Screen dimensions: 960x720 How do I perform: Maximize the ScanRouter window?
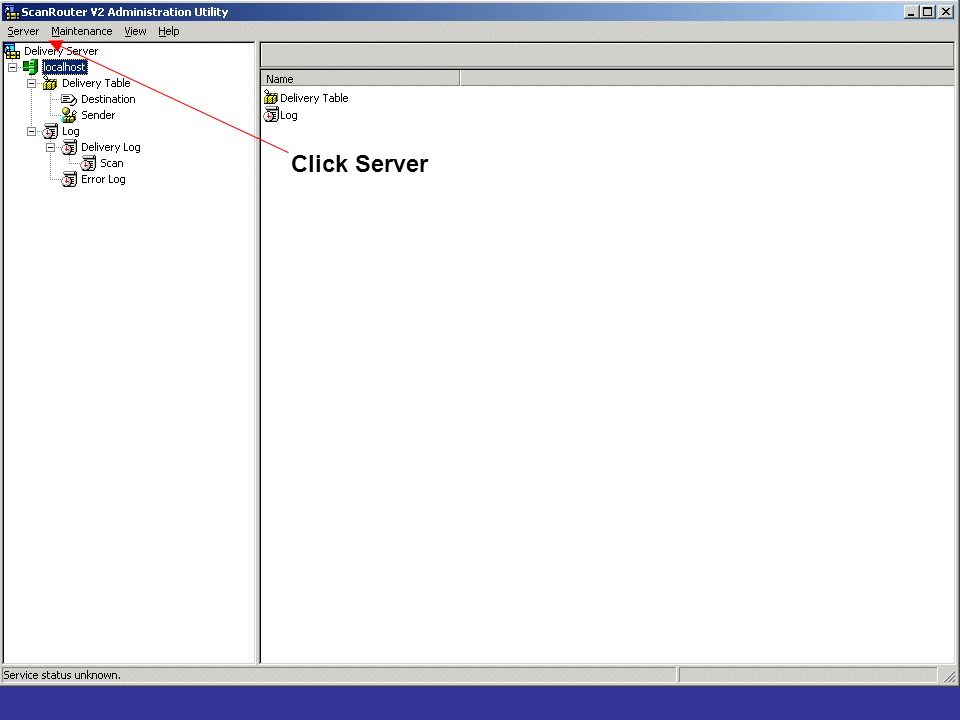tap(928, 12)
